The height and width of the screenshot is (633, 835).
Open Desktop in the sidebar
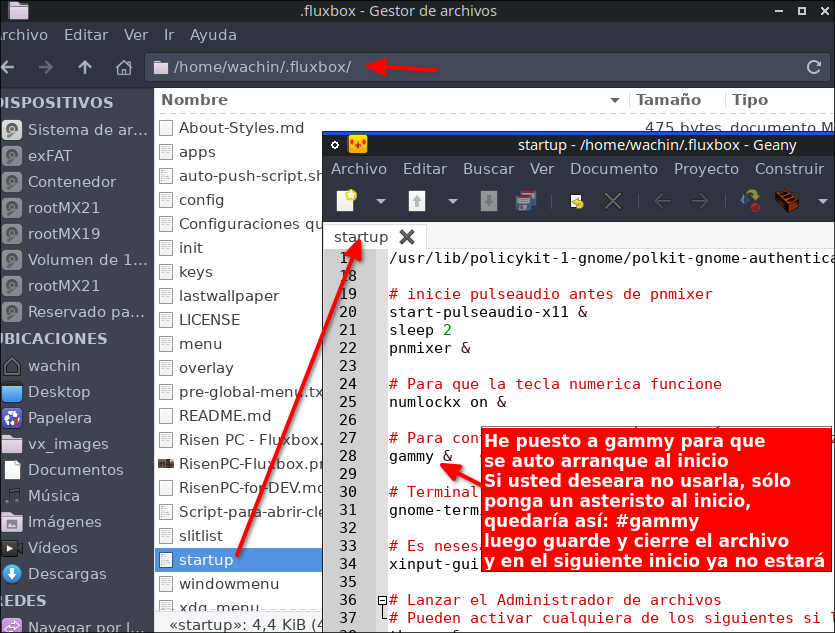tap(59, 392)
